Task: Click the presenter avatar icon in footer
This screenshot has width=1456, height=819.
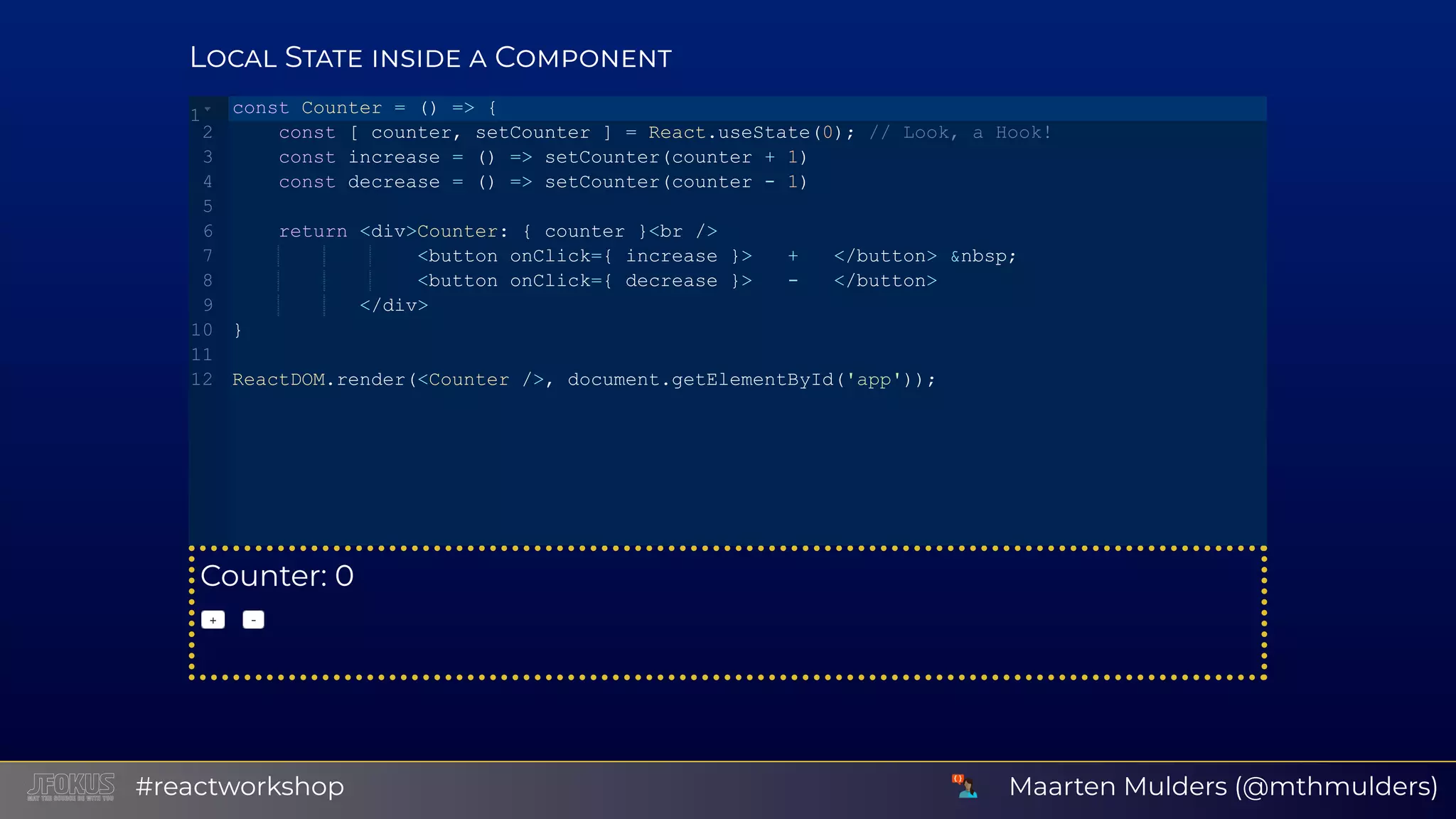Action: pos(965,786)
